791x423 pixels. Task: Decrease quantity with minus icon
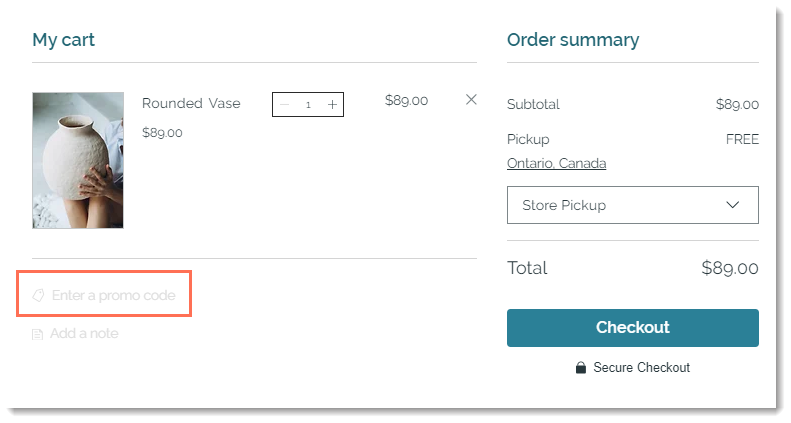(285, 104)
